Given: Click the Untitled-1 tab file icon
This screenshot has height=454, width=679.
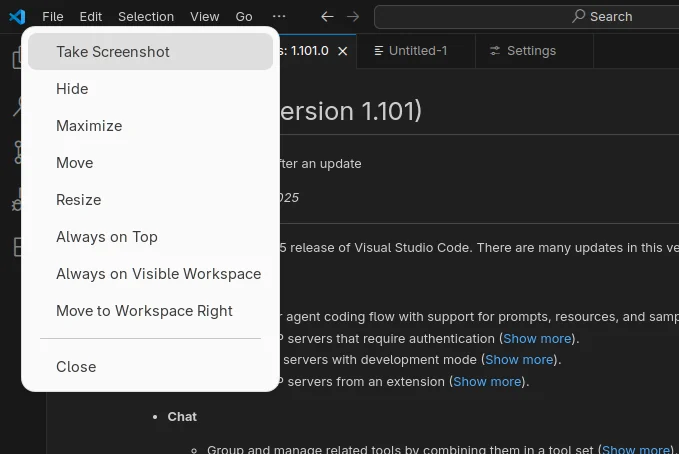Looking at the screenshot, I should pyautogui.click(x=378, y=51).
